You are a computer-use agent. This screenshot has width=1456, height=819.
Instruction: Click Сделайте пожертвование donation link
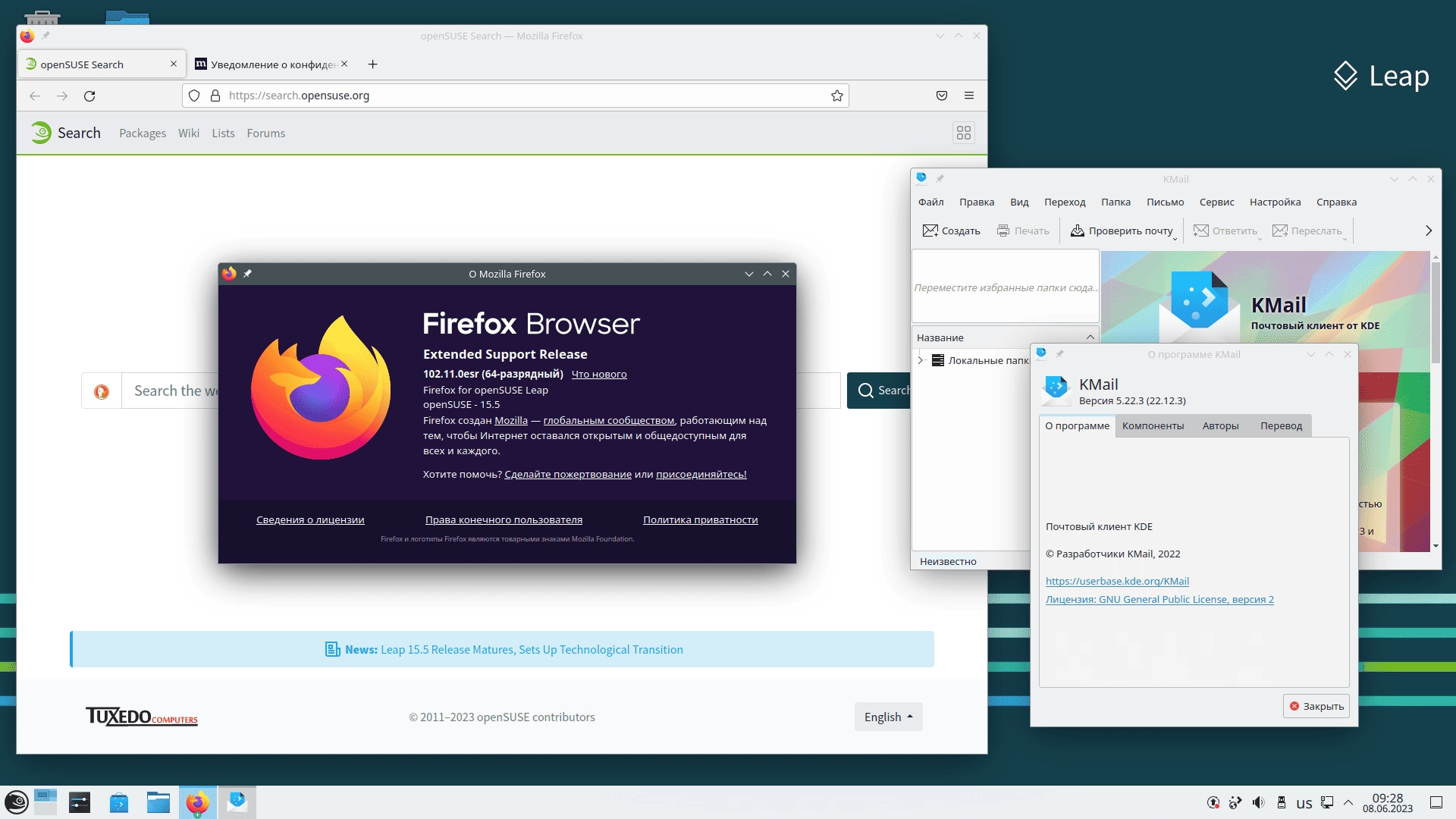click(568, 474)
